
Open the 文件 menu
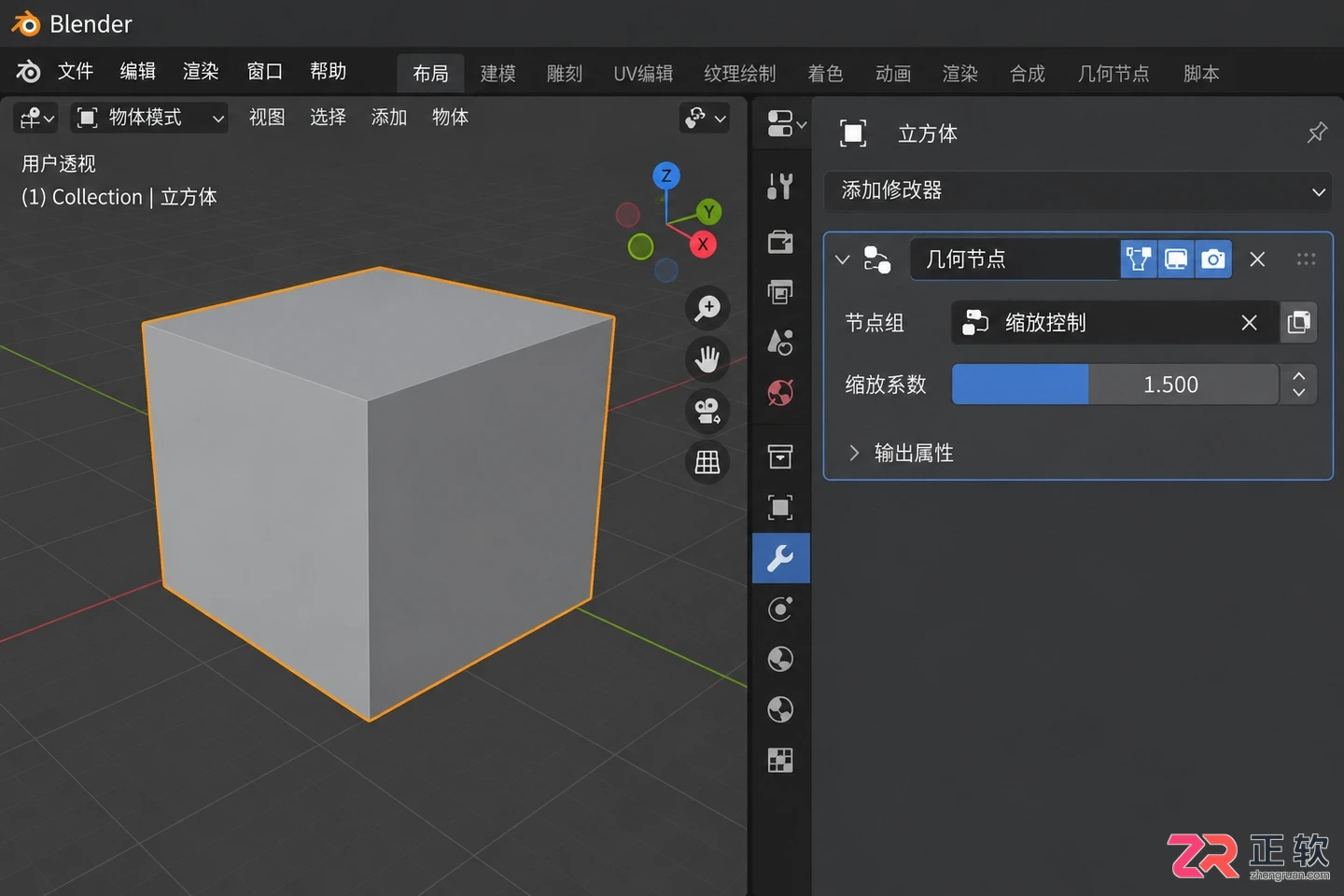pyautogui.click(x=76, y=71)
